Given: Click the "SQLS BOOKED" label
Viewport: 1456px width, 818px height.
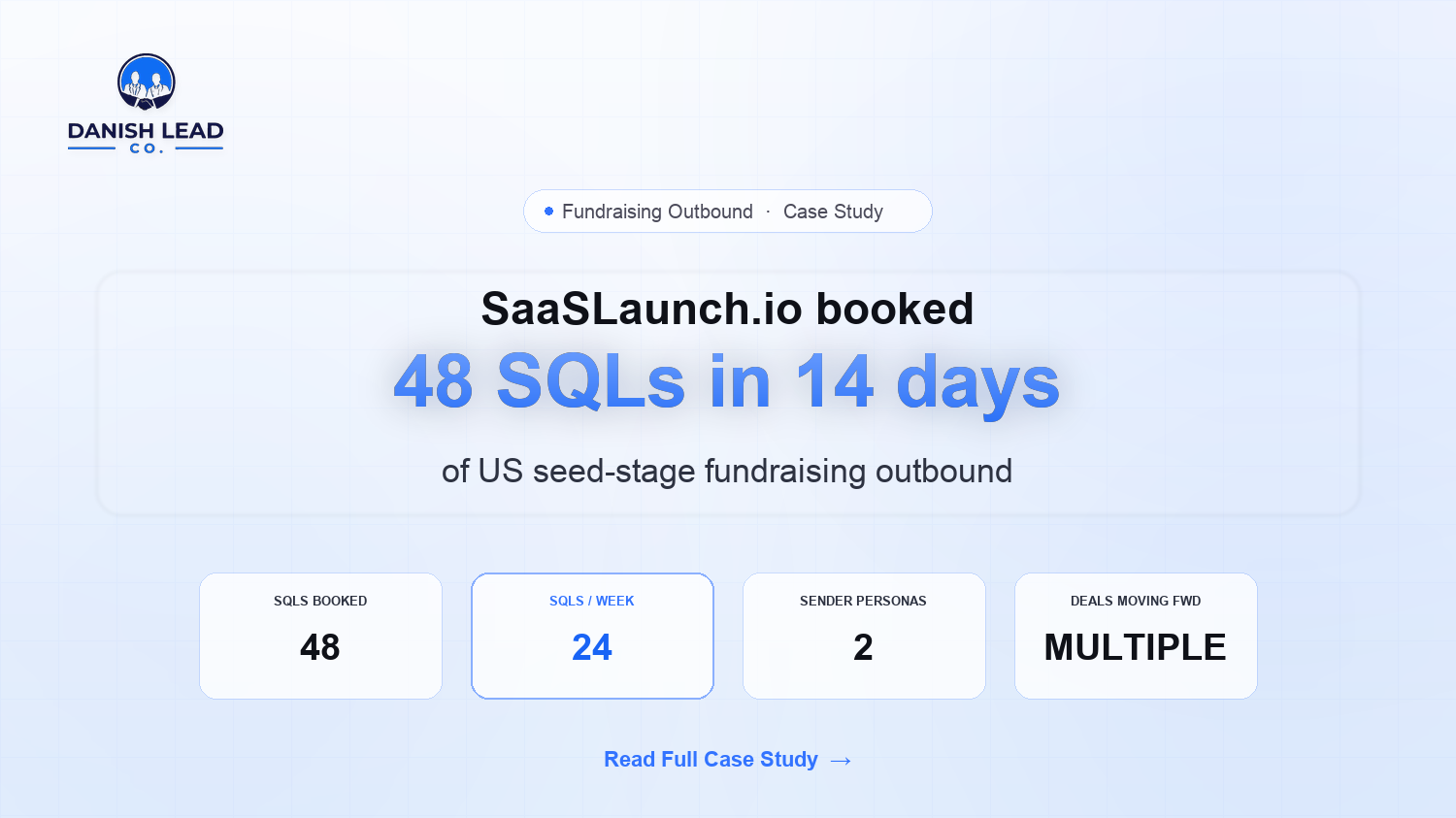Looking at the screenshot, I should 320,602.
